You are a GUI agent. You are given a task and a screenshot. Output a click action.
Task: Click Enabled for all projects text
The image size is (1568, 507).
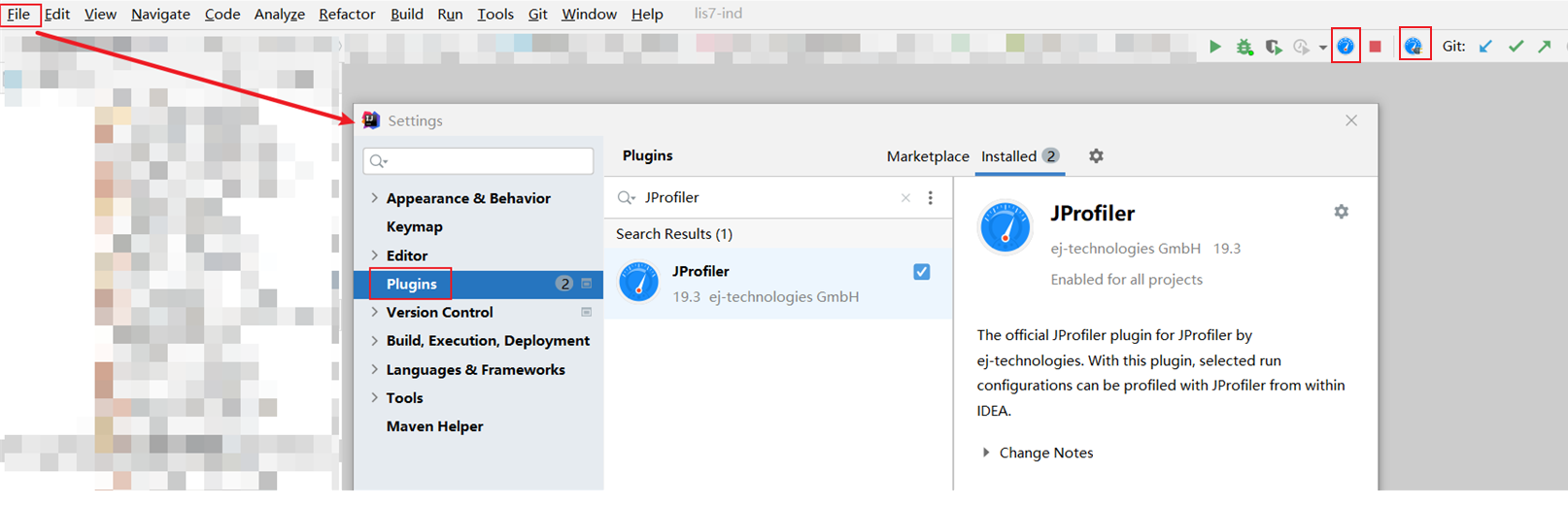[x=1126, y=280]
